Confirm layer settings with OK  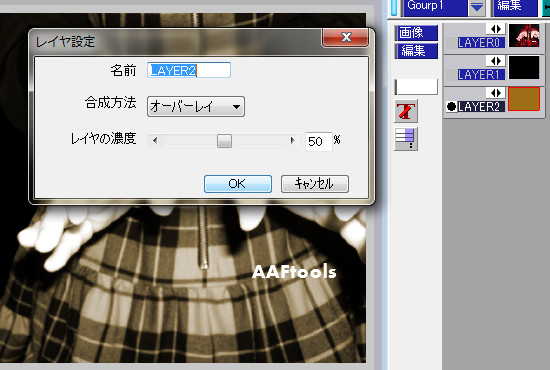click(x=238, y=184)
